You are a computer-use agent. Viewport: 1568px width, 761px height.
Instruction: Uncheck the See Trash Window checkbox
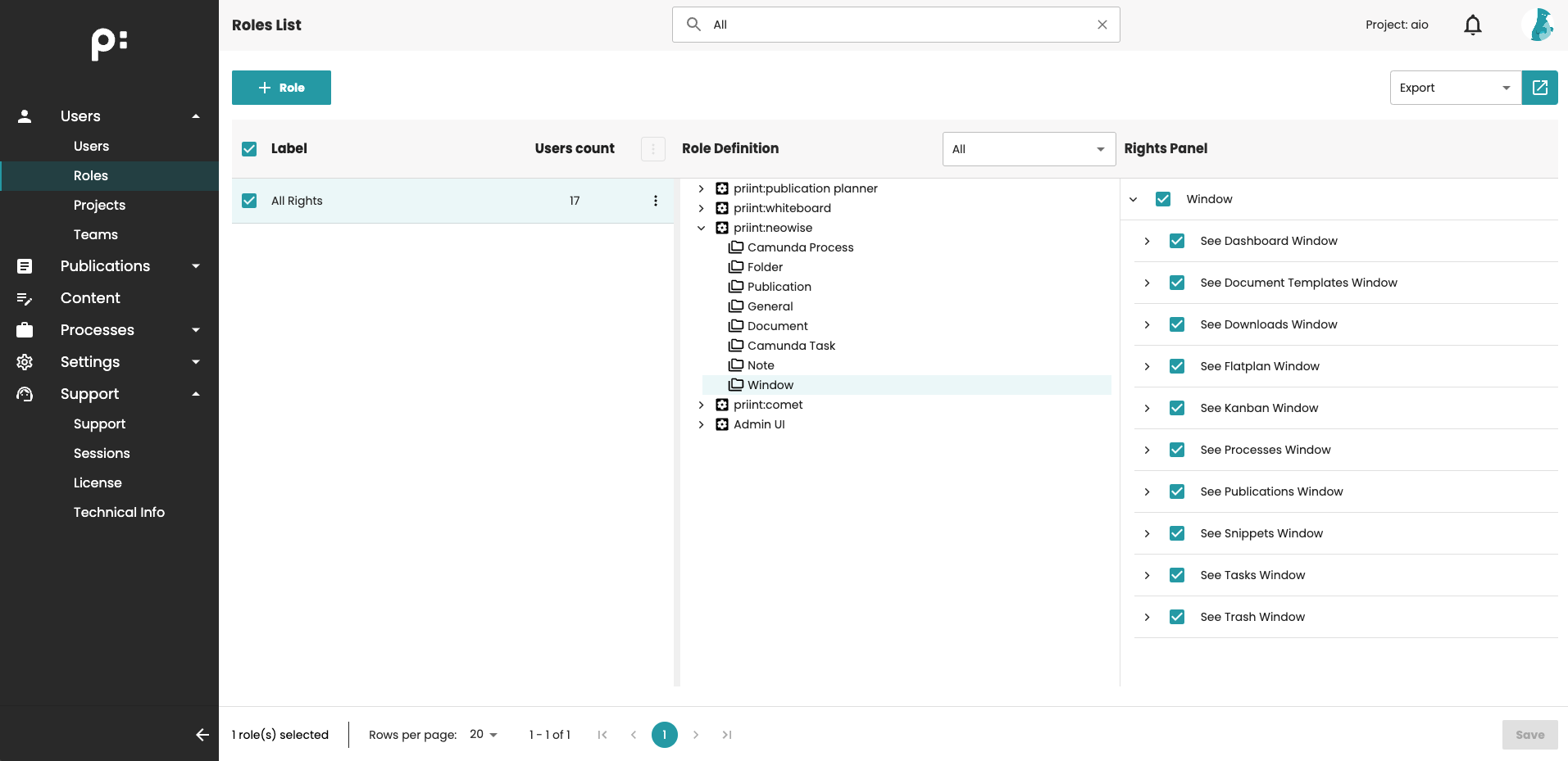coord(1176,617)
